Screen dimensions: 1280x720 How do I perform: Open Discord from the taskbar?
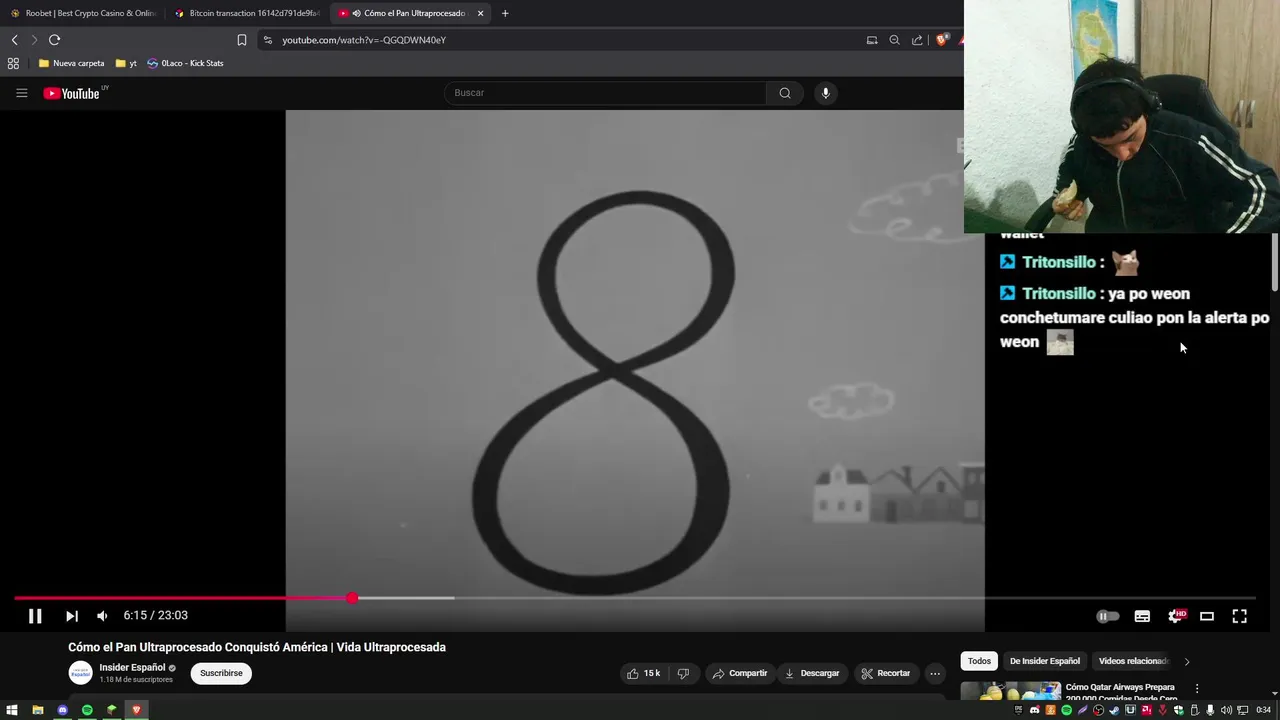[62, 710]
